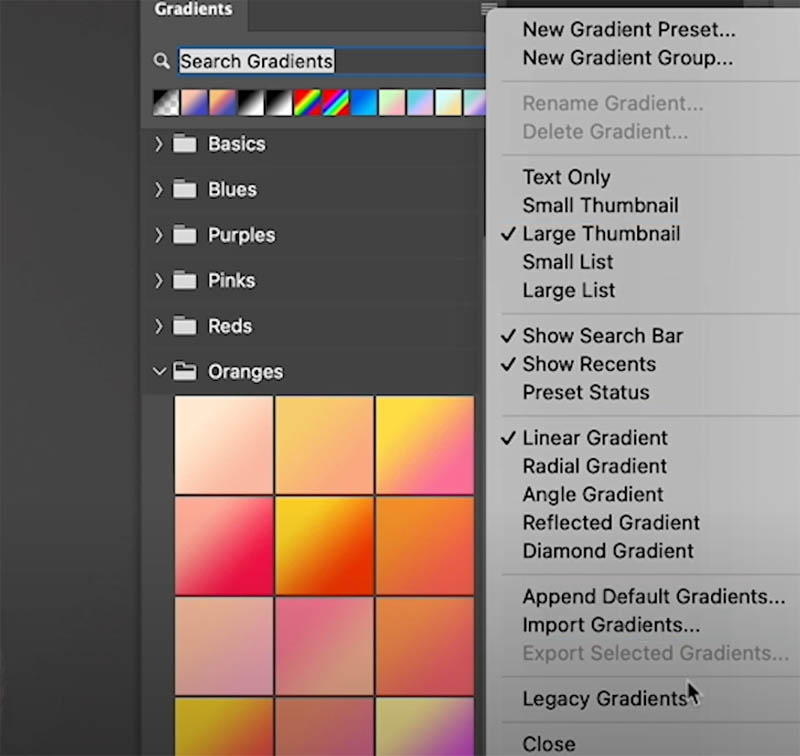Click the search magnifier icon

point(162,61)
